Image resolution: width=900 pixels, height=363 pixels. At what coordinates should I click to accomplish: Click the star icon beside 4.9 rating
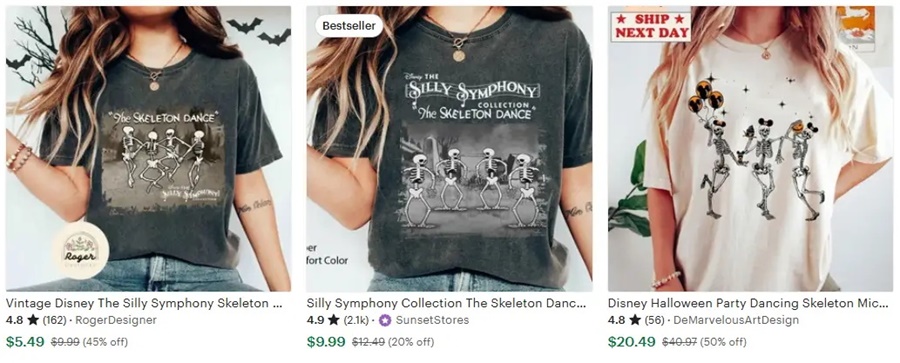pos(334,320)
